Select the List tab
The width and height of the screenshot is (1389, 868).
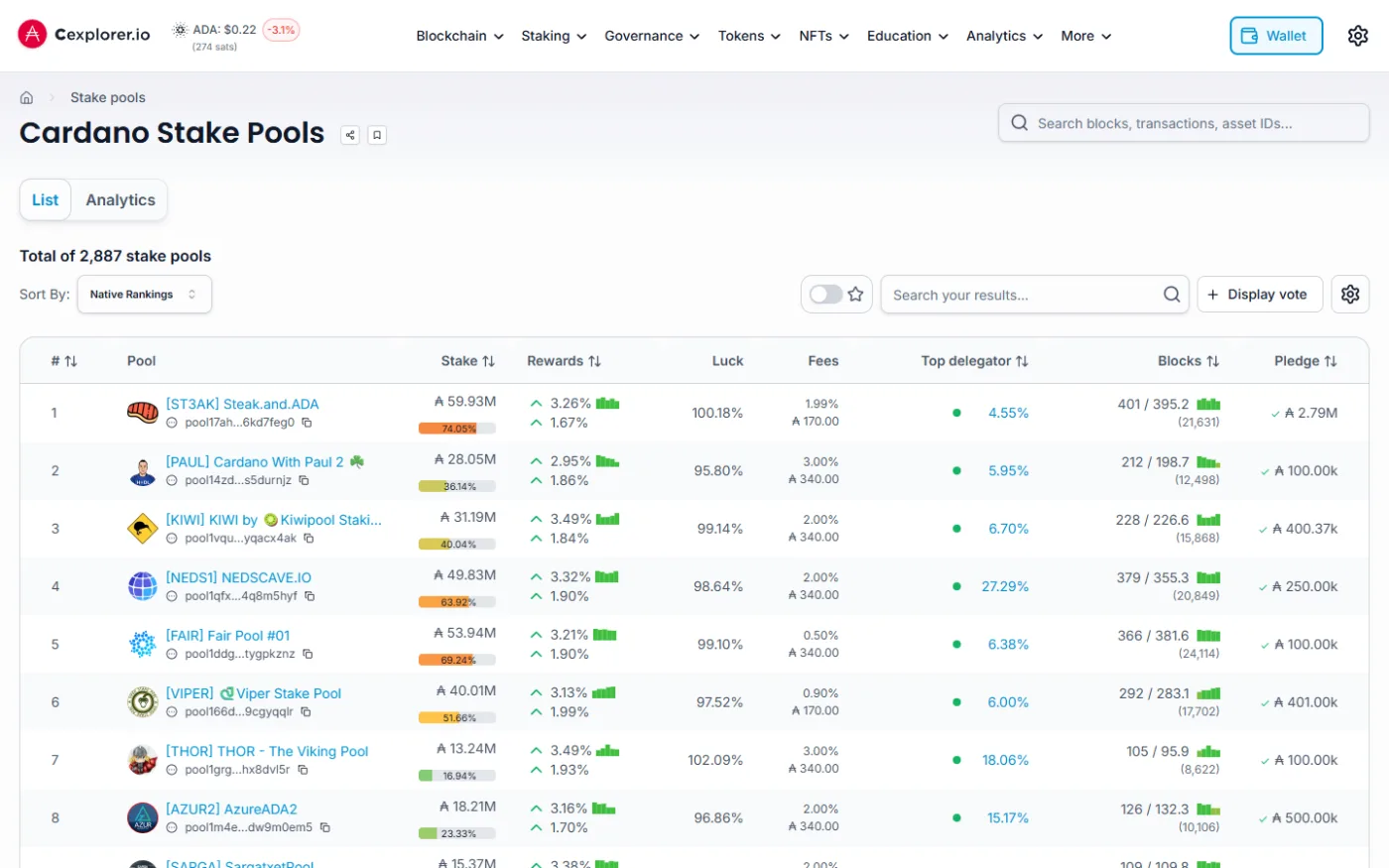pos(46,199)
